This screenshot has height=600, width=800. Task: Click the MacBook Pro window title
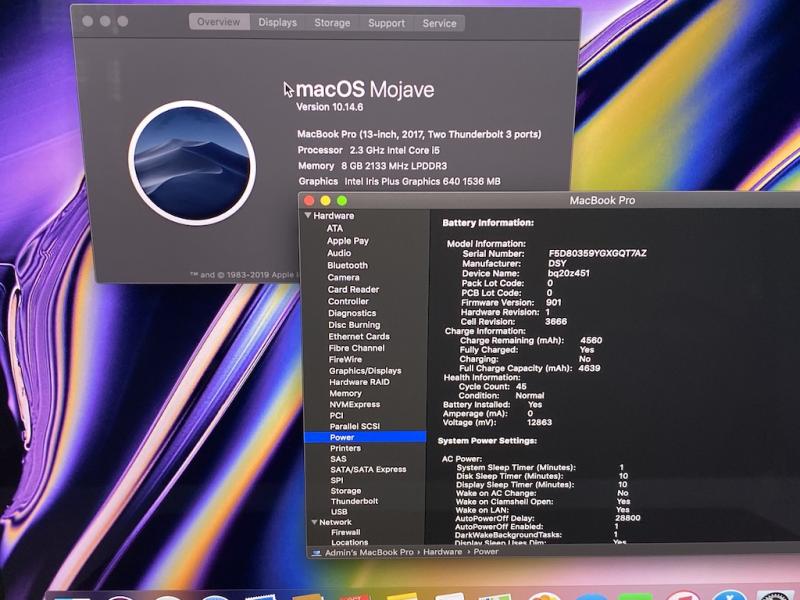point(603,201)
